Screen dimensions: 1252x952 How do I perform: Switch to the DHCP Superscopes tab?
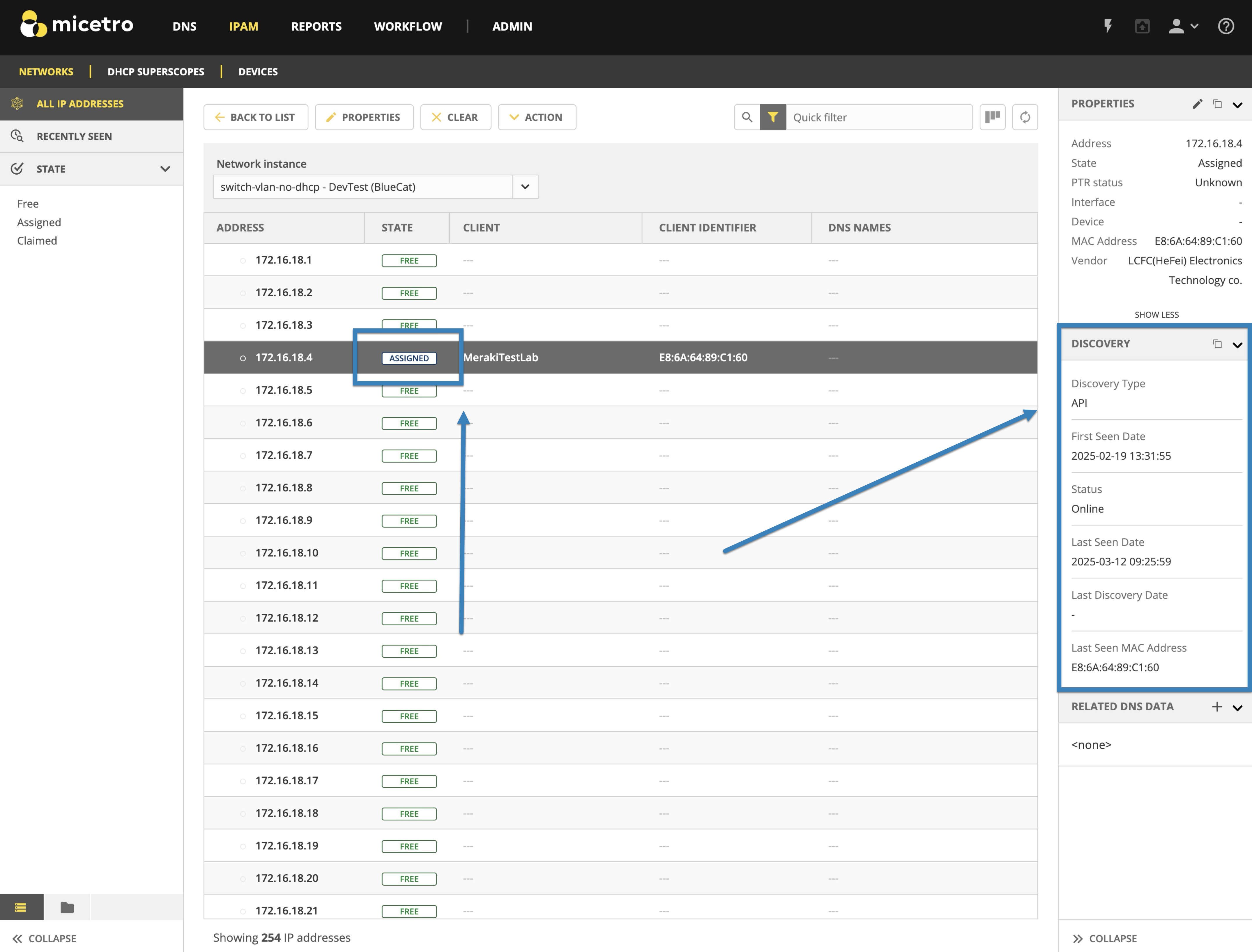[156, 71]
